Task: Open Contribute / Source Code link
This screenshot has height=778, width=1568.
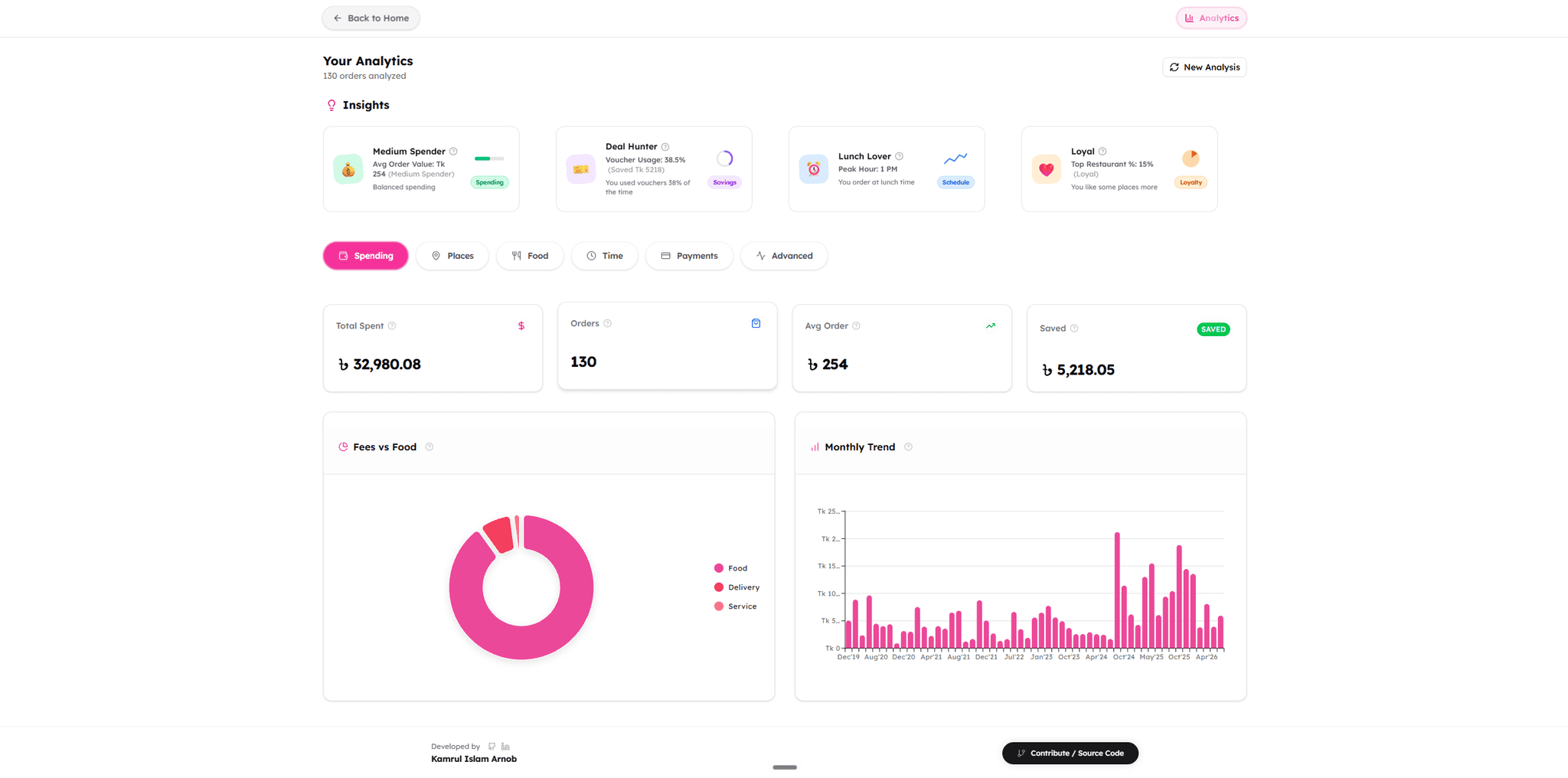Action: [x=1070, y=753]
